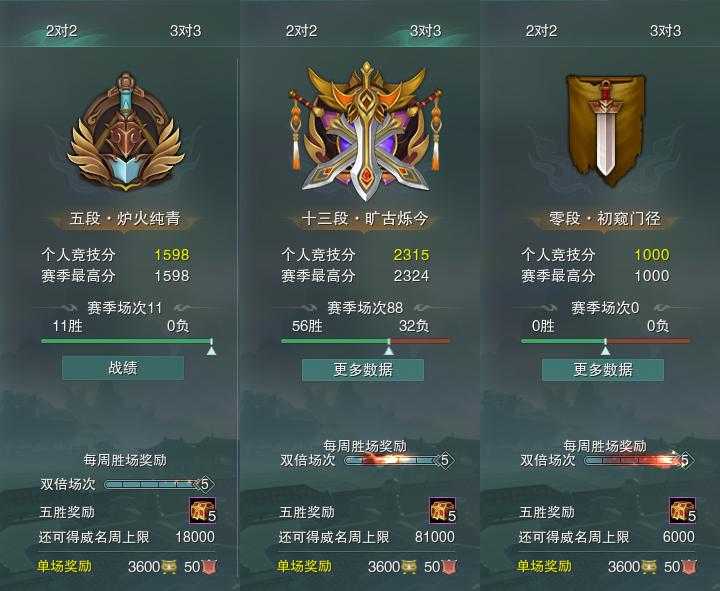Image resolution: width=720 pixels, height=591 pixels.
Task: Click the red badge icon beside 50 in the middle panel
Action: click(x=450, y=567)
